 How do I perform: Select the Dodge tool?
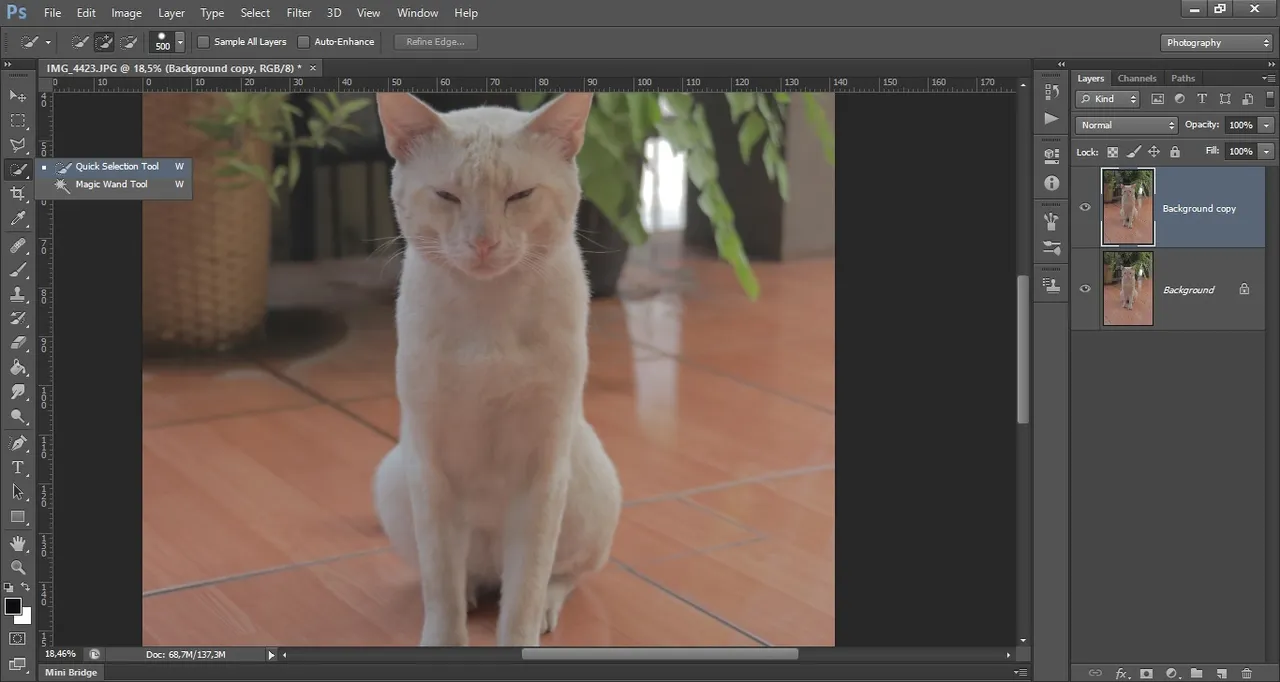tap(17, 416)
